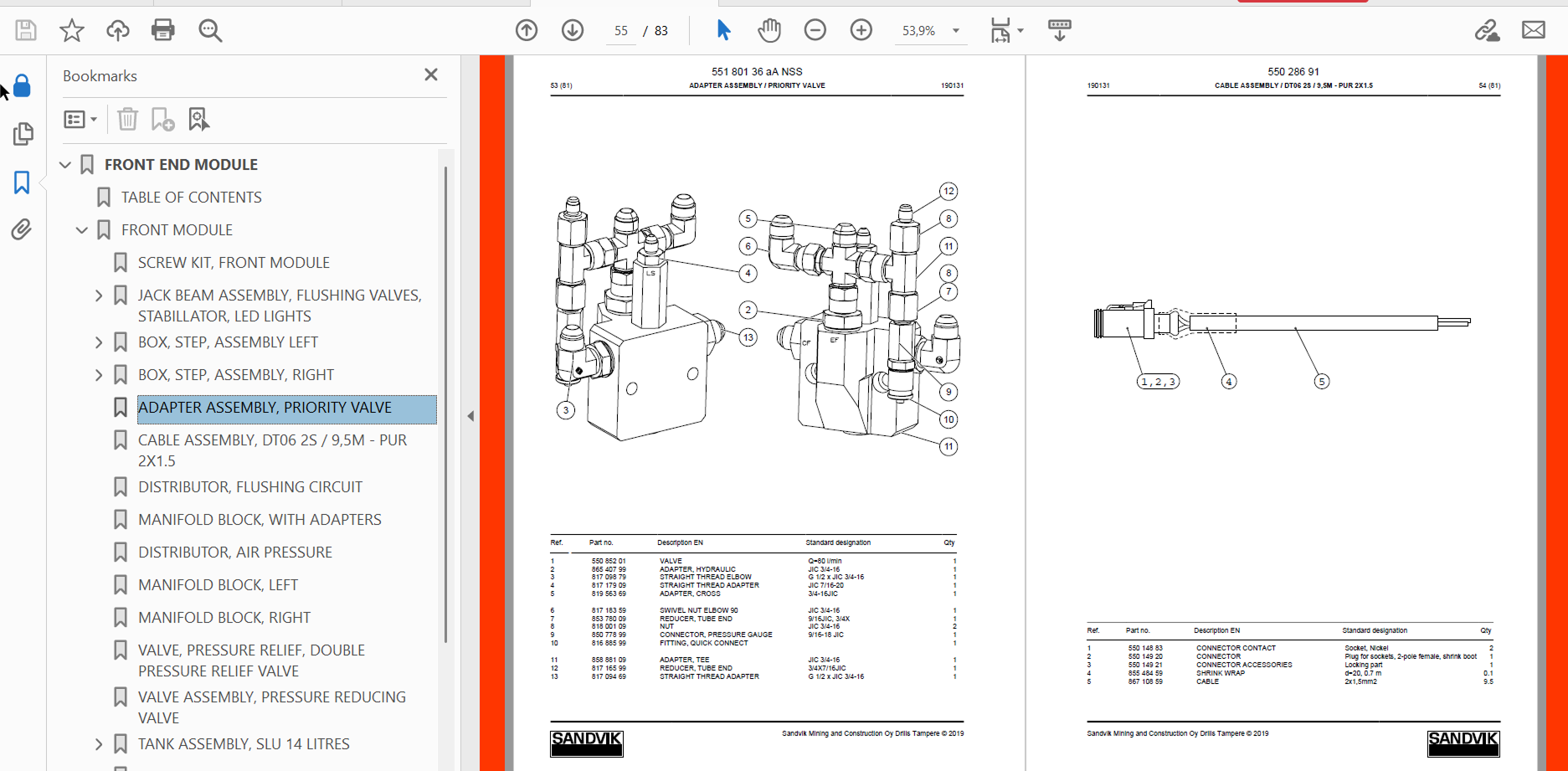This screenshot has width=1568, height=771.
Task: Open bookmark options menu dropdown
Action: coord(80,120)
